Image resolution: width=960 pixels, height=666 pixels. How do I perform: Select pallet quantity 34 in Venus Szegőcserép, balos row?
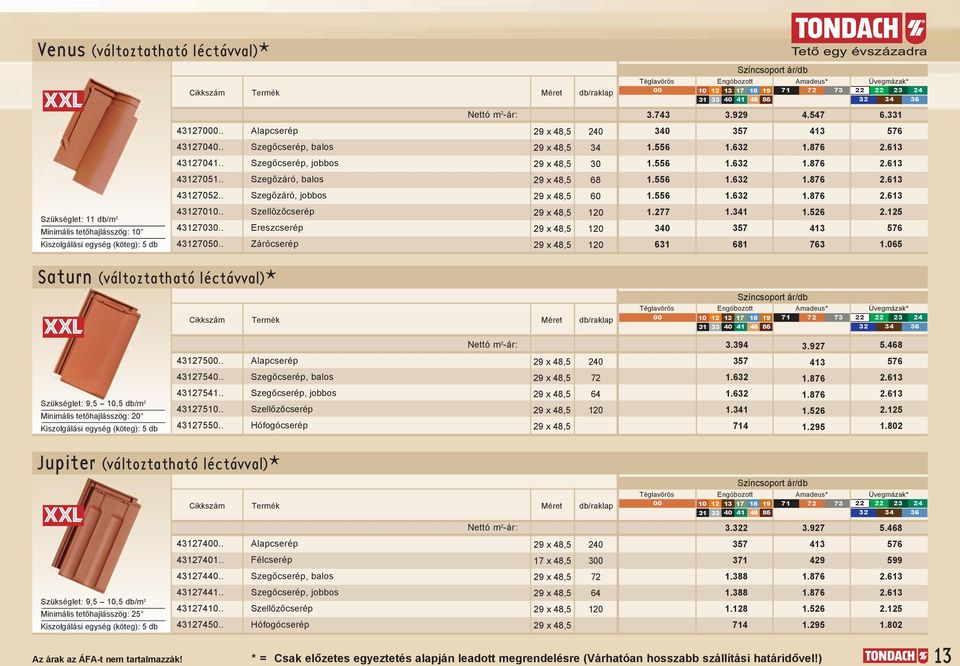pos(596,148)
